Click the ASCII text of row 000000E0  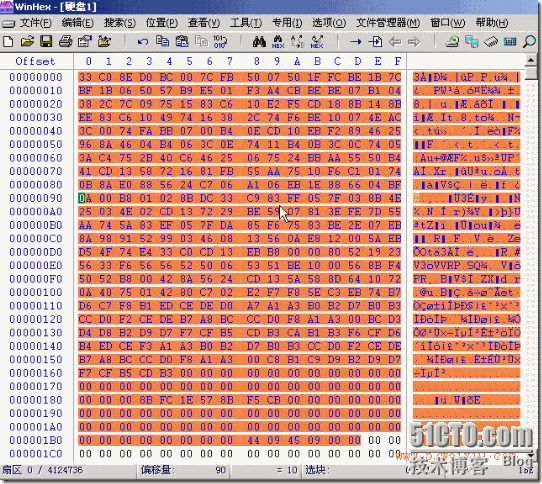coord(466,265)
